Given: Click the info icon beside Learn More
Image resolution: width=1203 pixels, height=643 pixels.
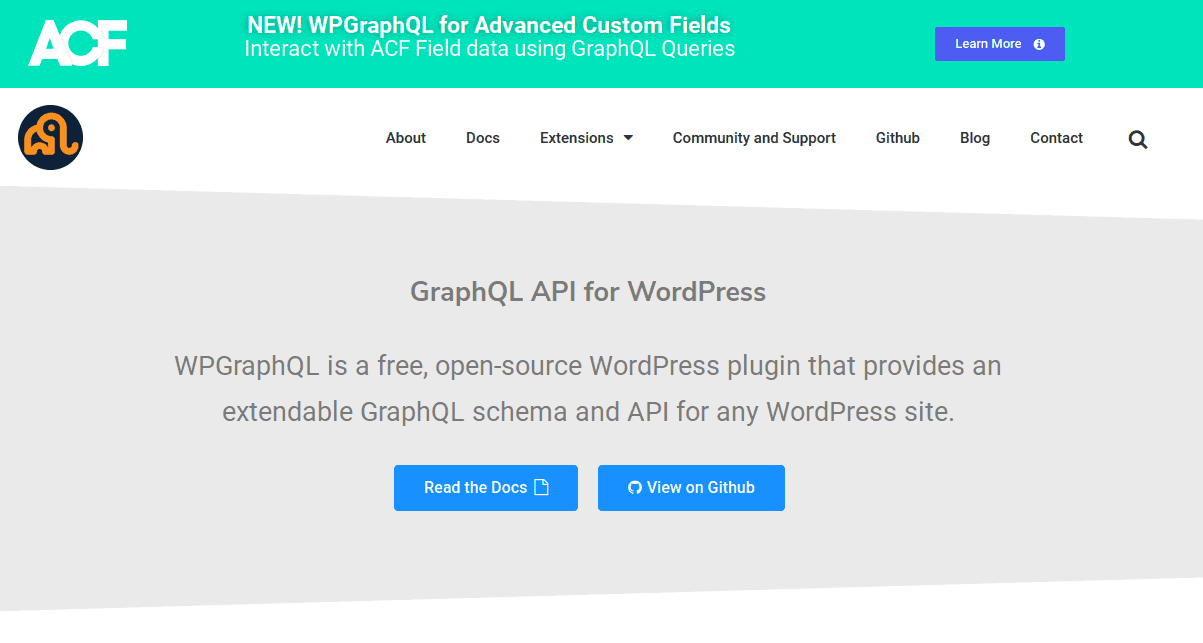Looking at the screenshot, I should [1039, 44].
